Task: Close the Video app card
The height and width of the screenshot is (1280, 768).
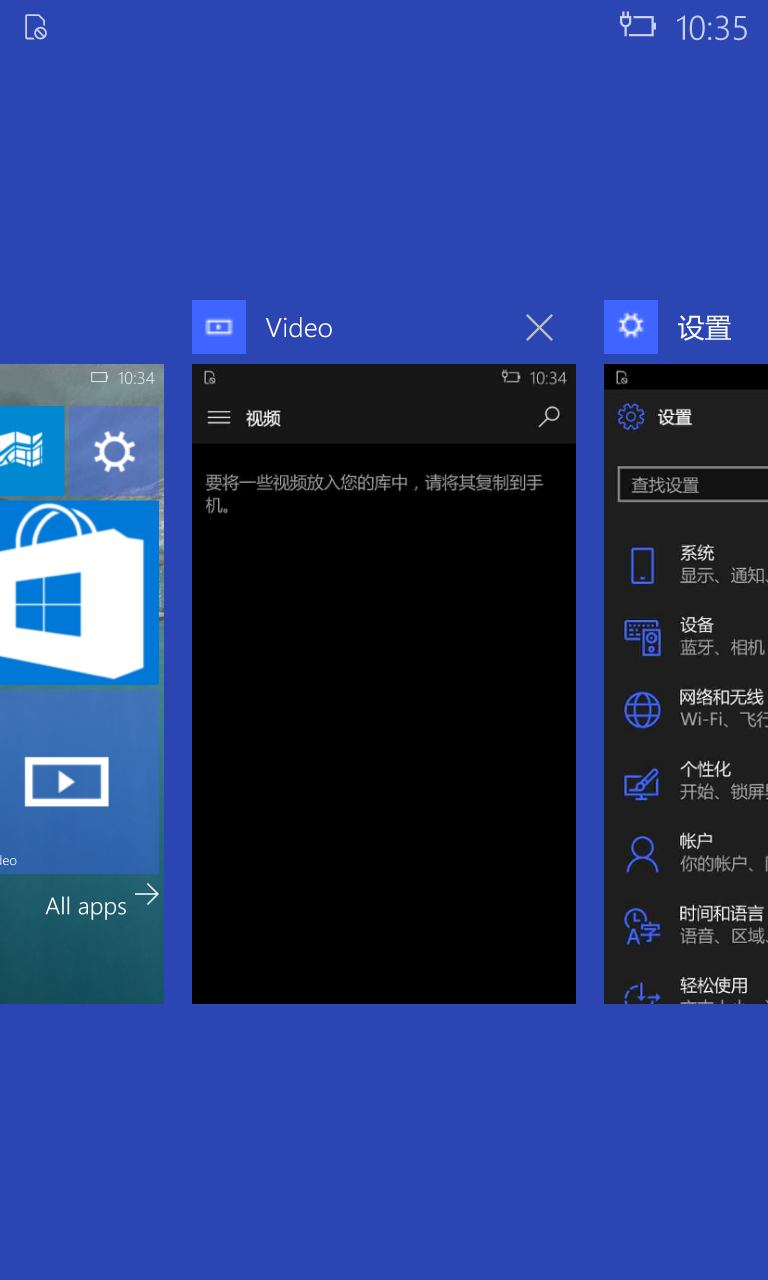Action: pos(539,328)
